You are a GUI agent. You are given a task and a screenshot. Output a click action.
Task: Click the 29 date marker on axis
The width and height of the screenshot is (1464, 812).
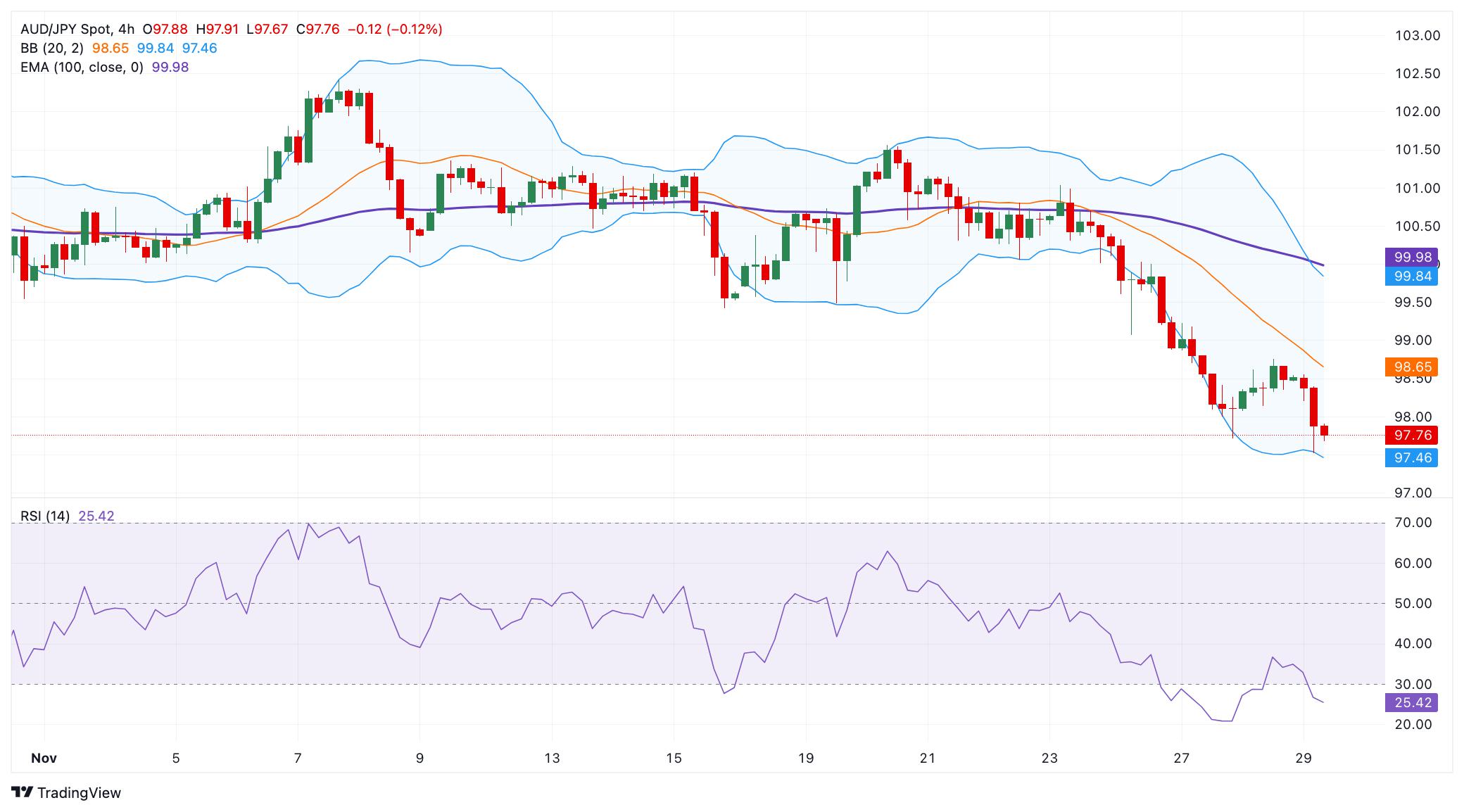coord(1304,758)
